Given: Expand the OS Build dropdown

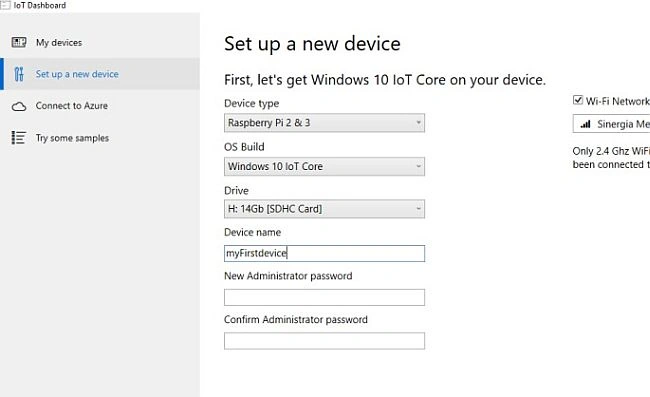Looking at the screenshot, I should [x=324, y=166].
